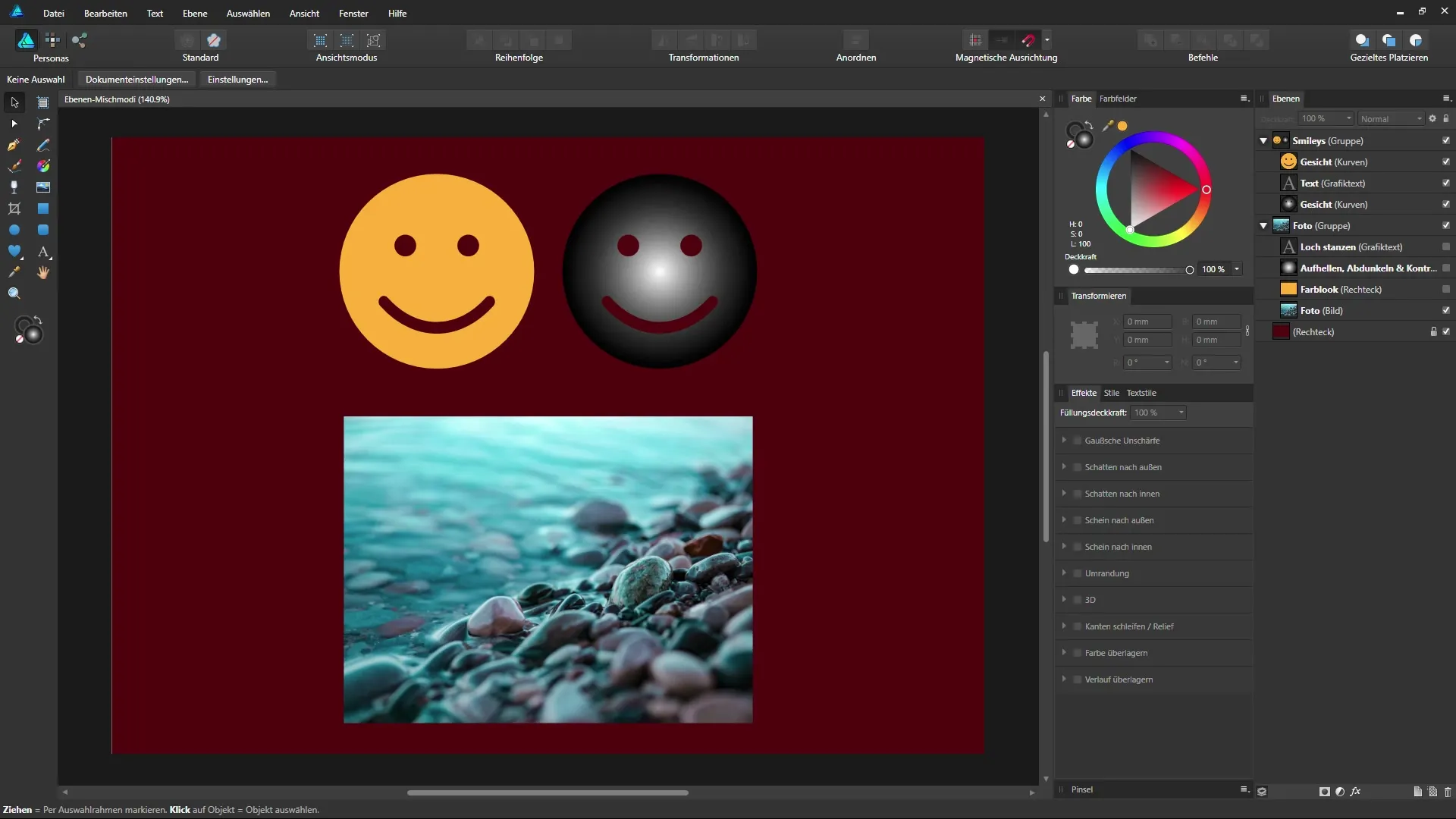Select the Ellipse tool
1456x819 pixels.
click(14, 230)
